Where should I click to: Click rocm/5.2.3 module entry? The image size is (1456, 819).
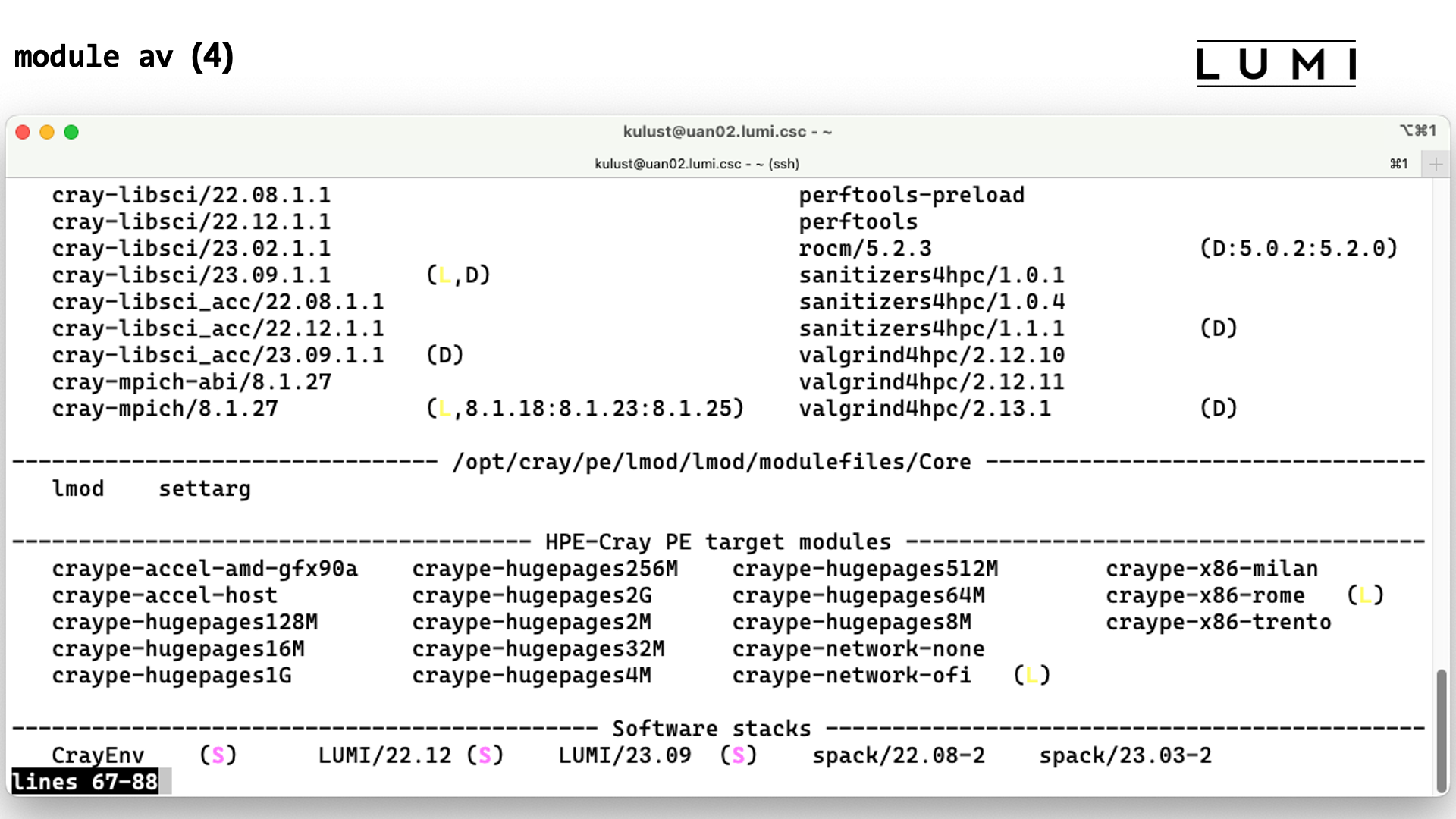(865, 249)
